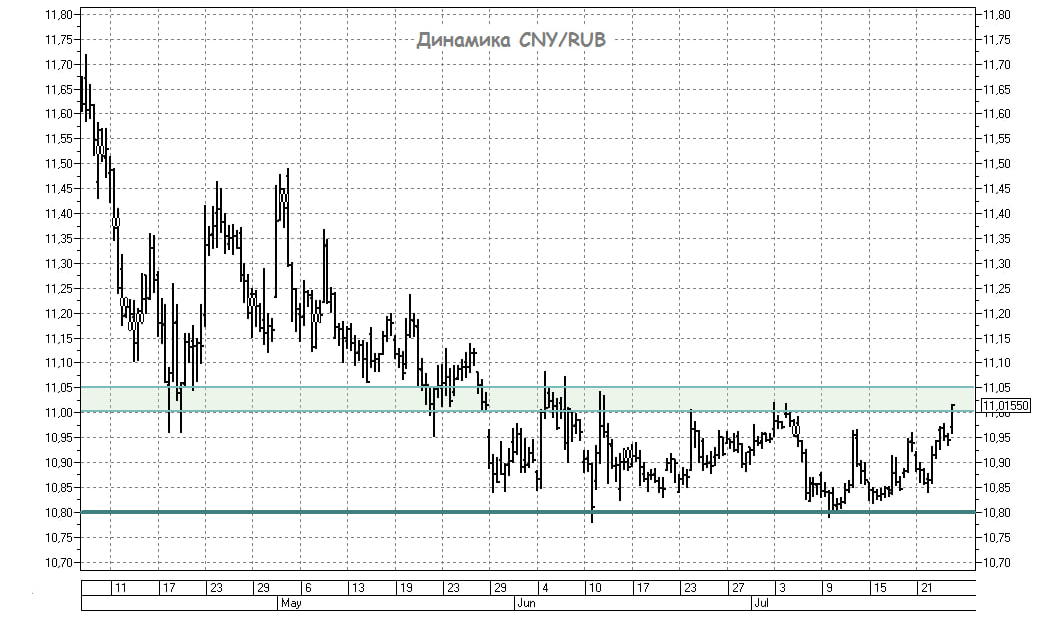Click 10,70 on the left price axis
The height and width of the screenshot is (622, 1037).
(x=60, y=562)
